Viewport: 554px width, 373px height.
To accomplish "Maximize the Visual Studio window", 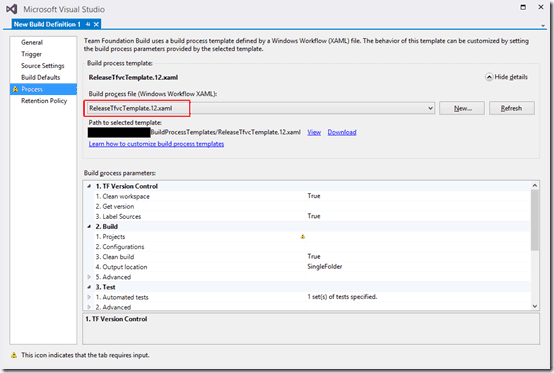I will [523, 7].
